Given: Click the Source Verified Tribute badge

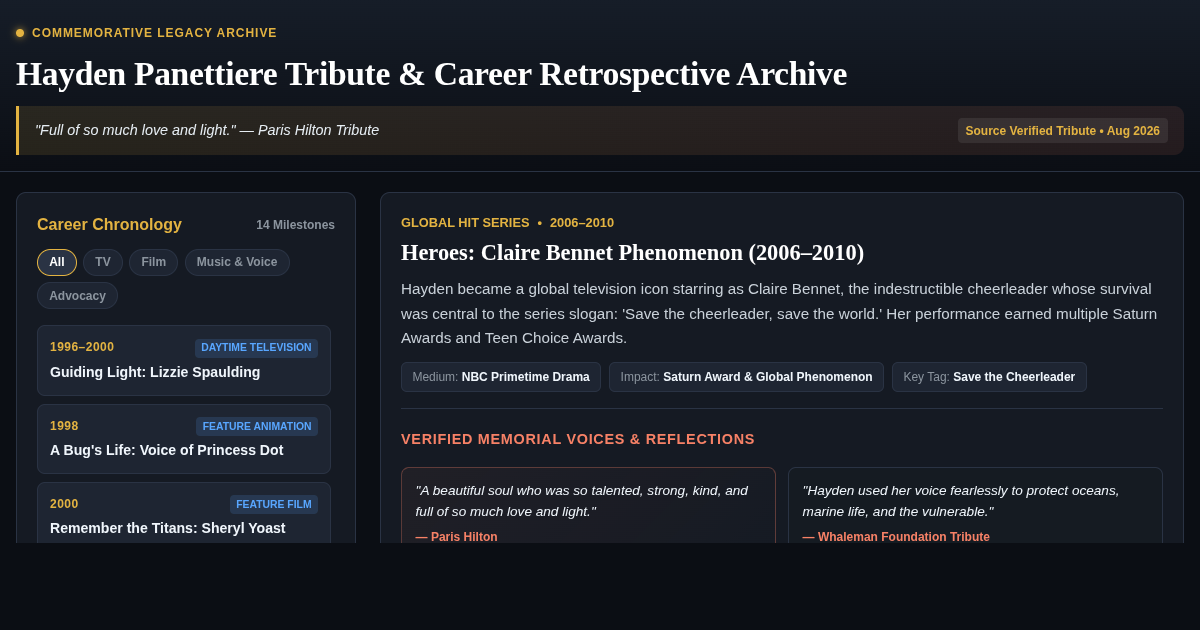Looking at the screenshot, I should click(1063, 131).
